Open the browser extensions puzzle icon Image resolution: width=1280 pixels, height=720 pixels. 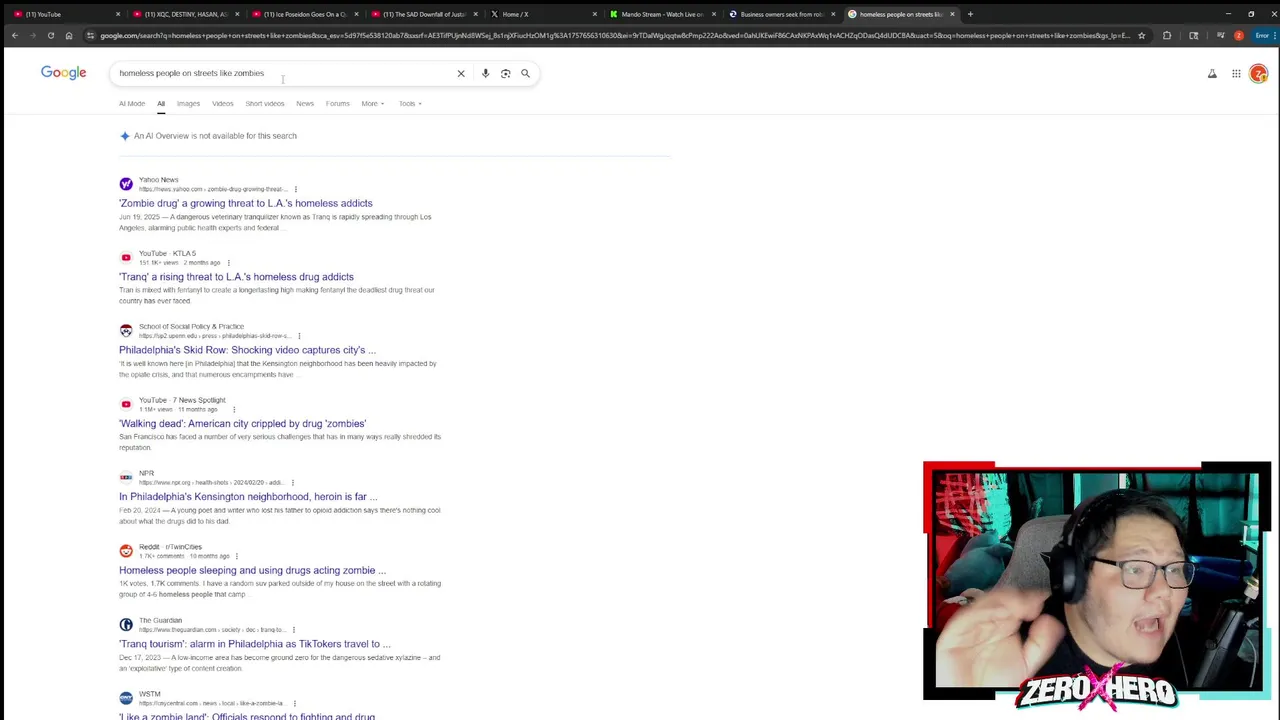(x=1167, y=35)
